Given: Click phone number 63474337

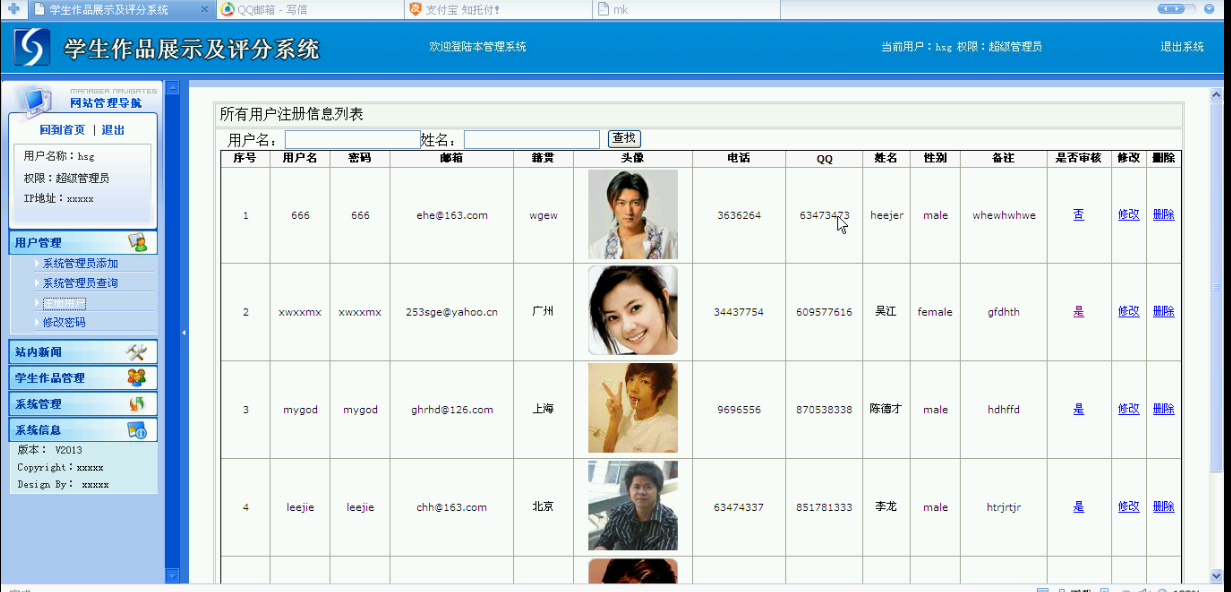Looking at the screenshot, I should tap(739, 507).
